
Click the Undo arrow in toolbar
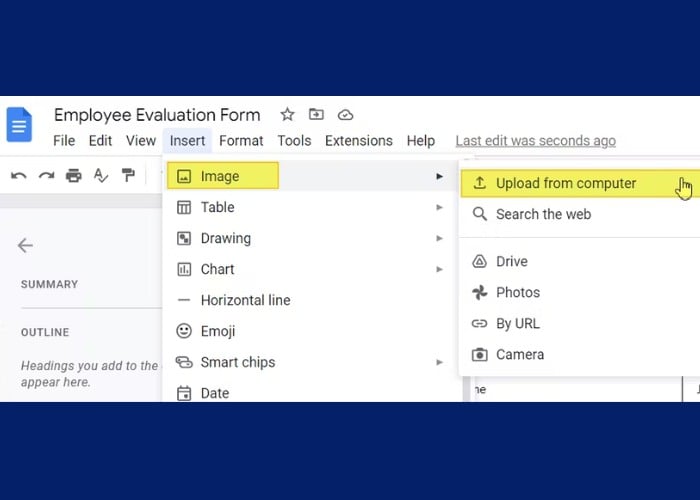tap(19, 176)
